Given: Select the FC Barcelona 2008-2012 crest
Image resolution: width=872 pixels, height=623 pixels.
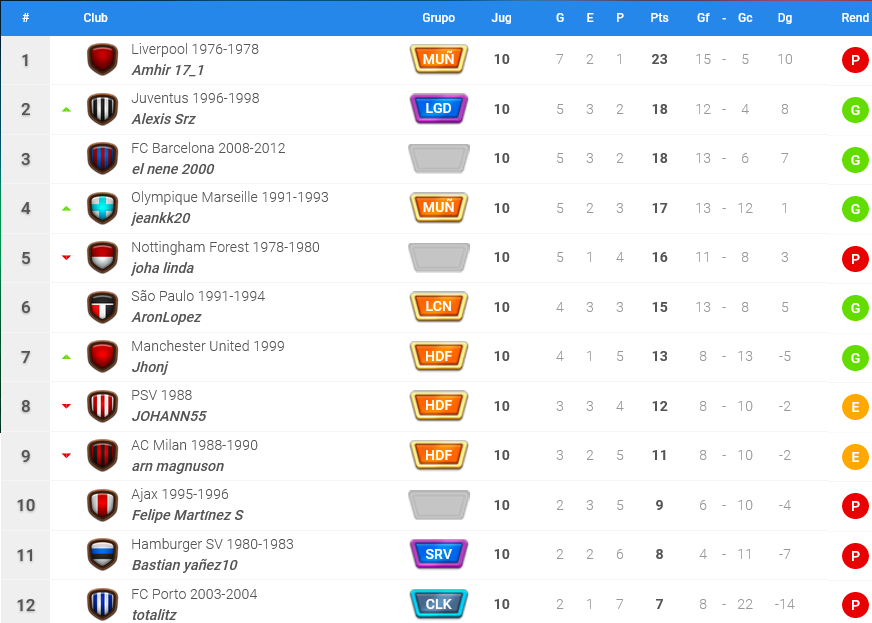Looking at the screenshot, I should click(x=103, y=159).
